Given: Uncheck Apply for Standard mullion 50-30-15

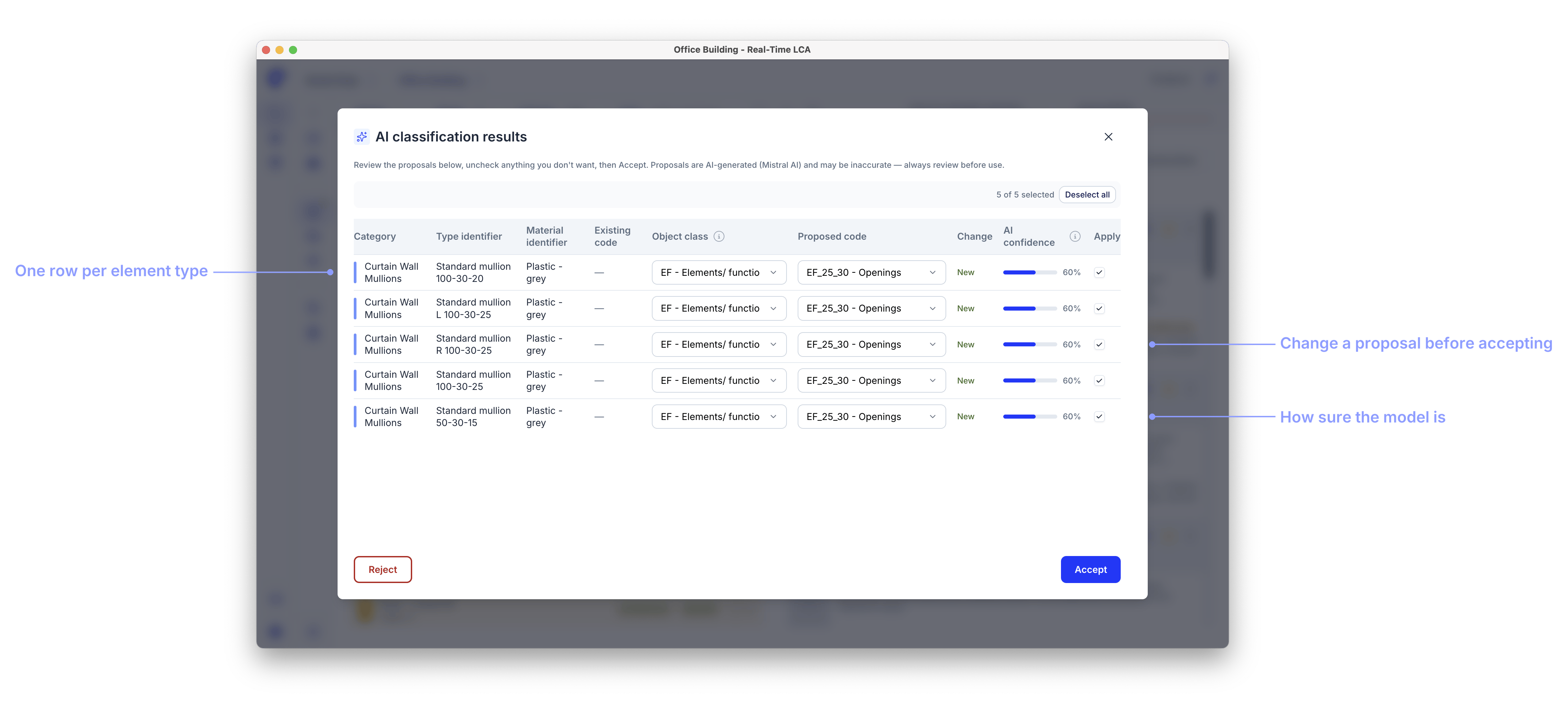Looking at the screenshot, I should (1099, 417).
